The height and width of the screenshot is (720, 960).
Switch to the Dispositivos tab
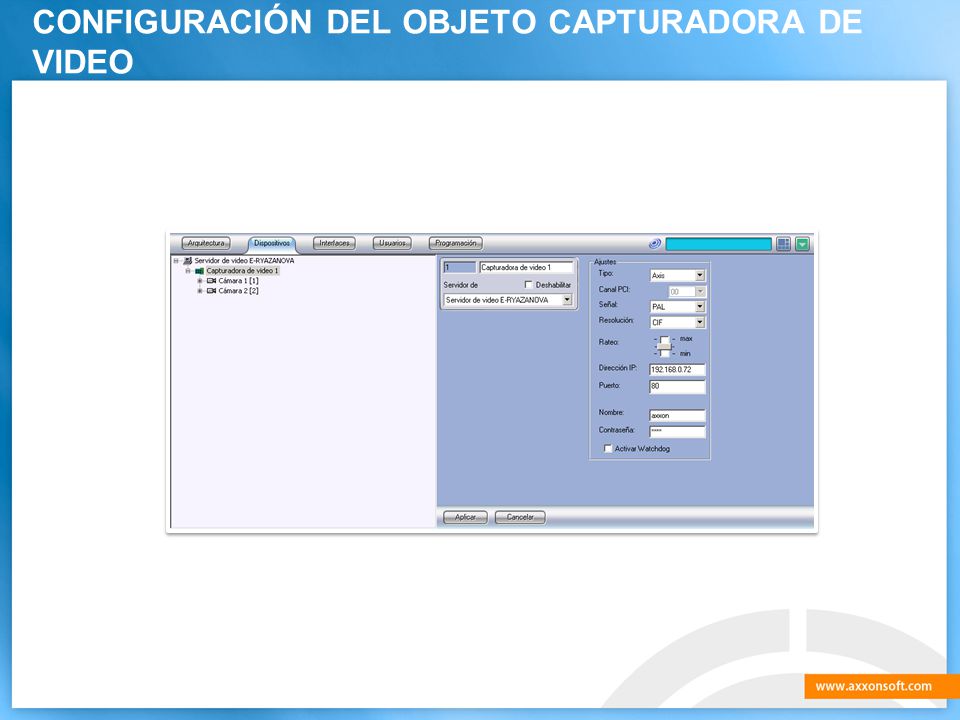272,243
